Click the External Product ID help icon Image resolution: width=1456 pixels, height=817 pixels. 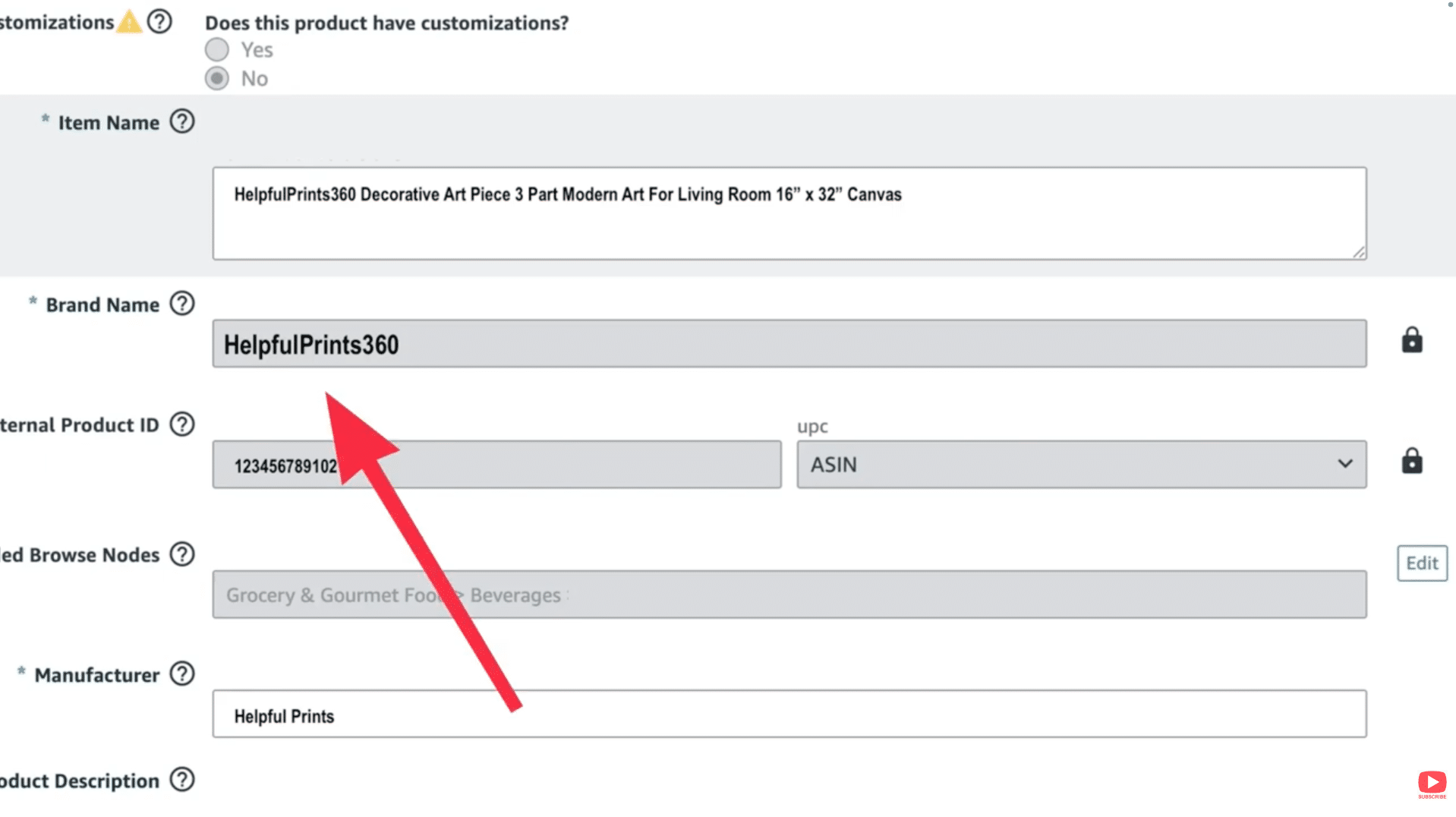tap(182, 424)
